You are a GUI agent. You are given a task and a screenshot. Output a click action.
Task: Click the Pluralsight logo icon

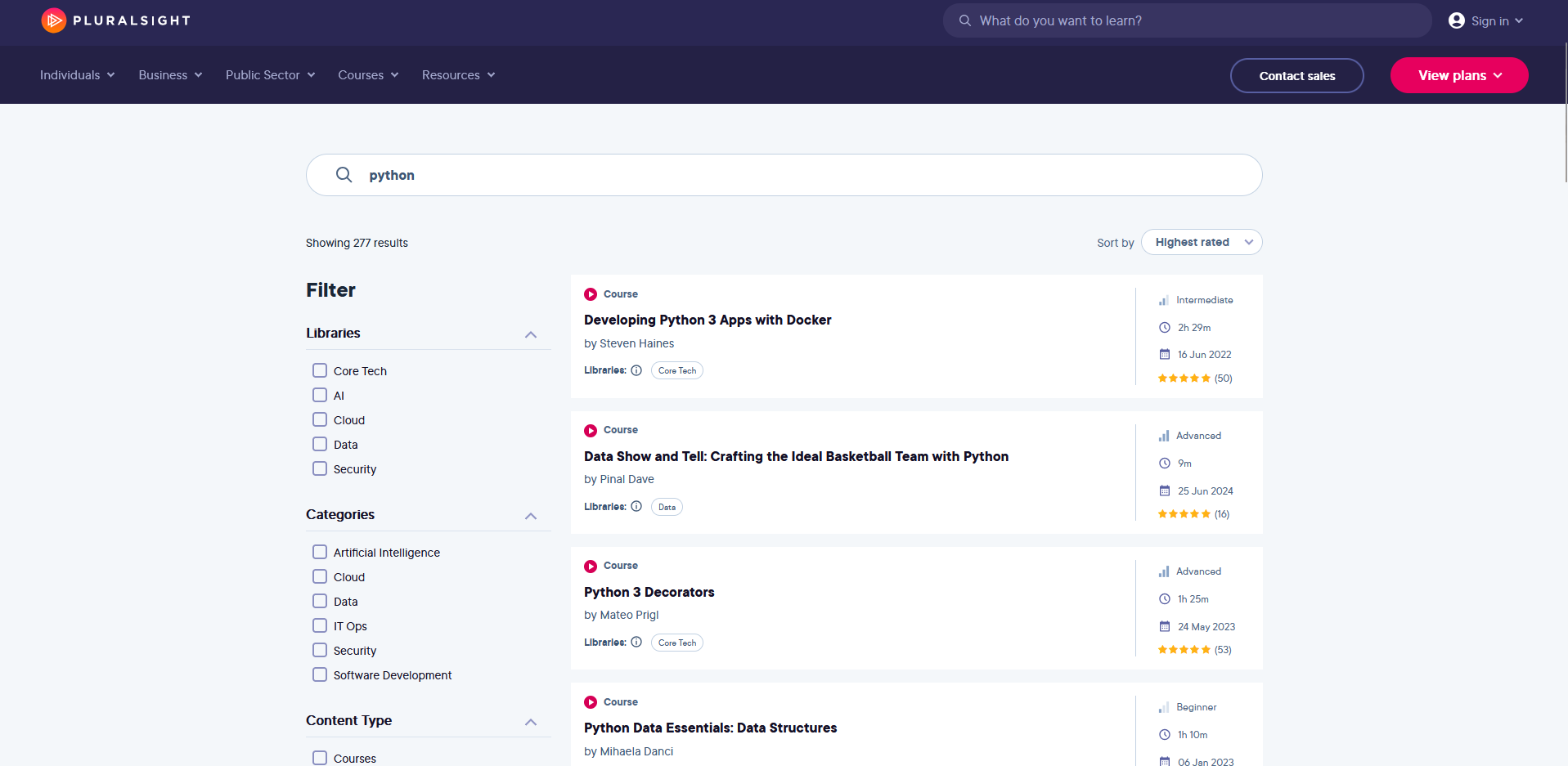click(x=53, y=20)
